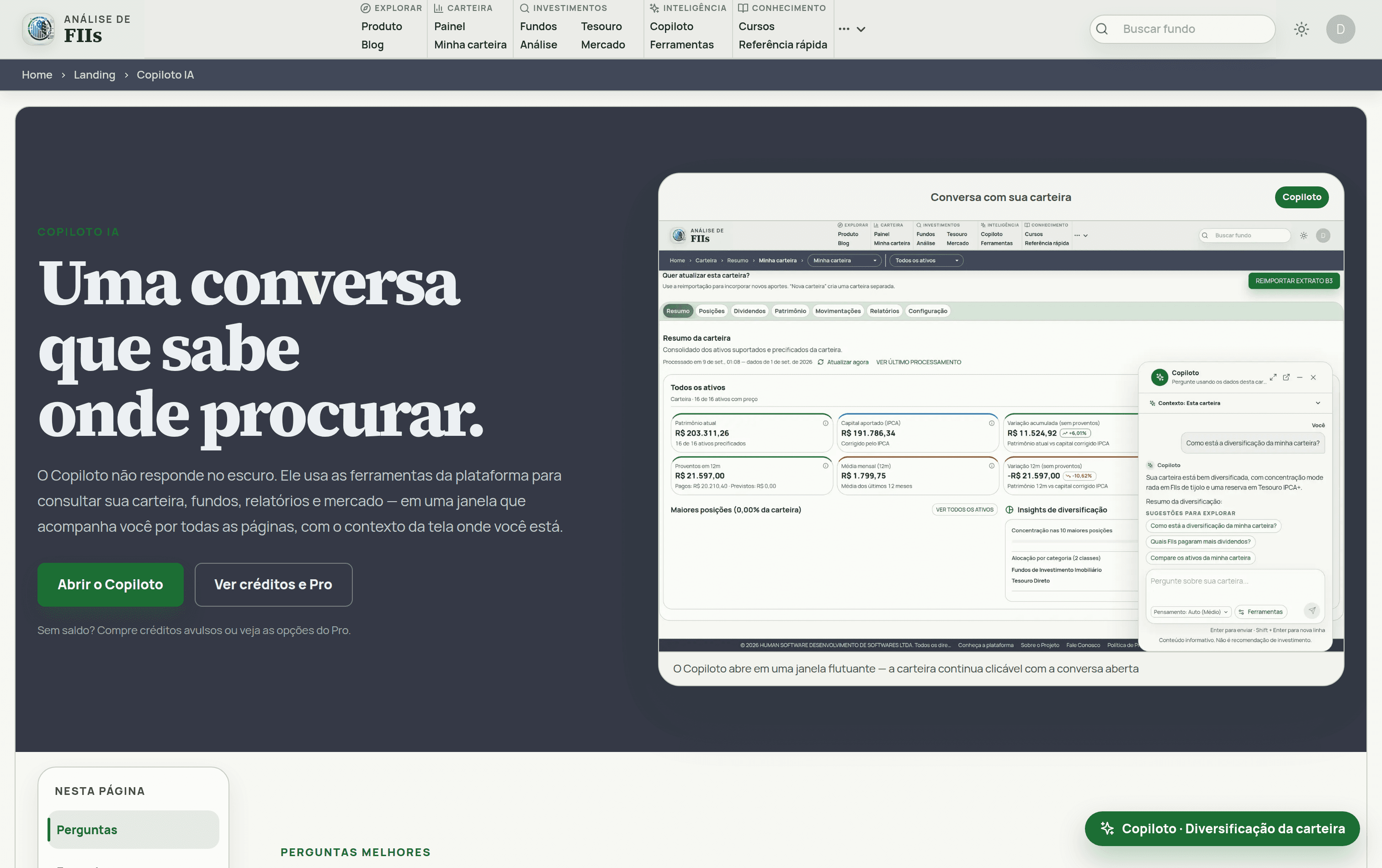Go to Home breadcrumb
Viewport: 1382px width, 868px height.
pyautogui.click(x=37, y=74)
